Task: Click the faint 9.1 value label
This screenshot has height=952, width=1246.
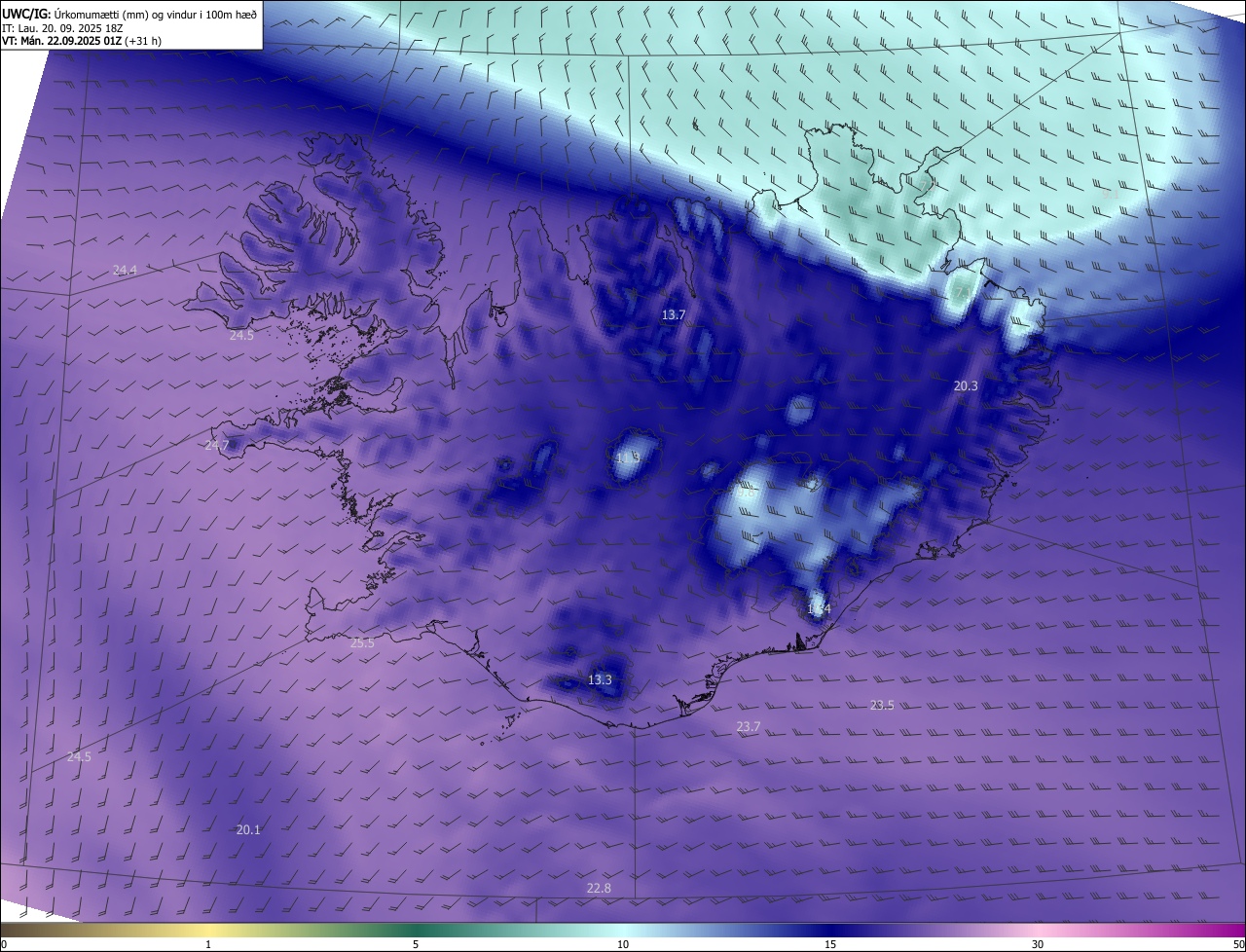Action: tap(1110, 195)
